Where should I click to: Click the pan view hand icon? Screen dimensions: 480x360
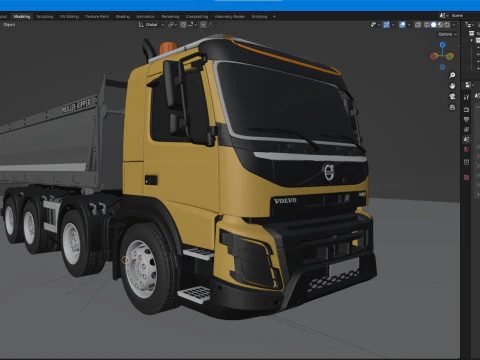[x=452, y=86]
